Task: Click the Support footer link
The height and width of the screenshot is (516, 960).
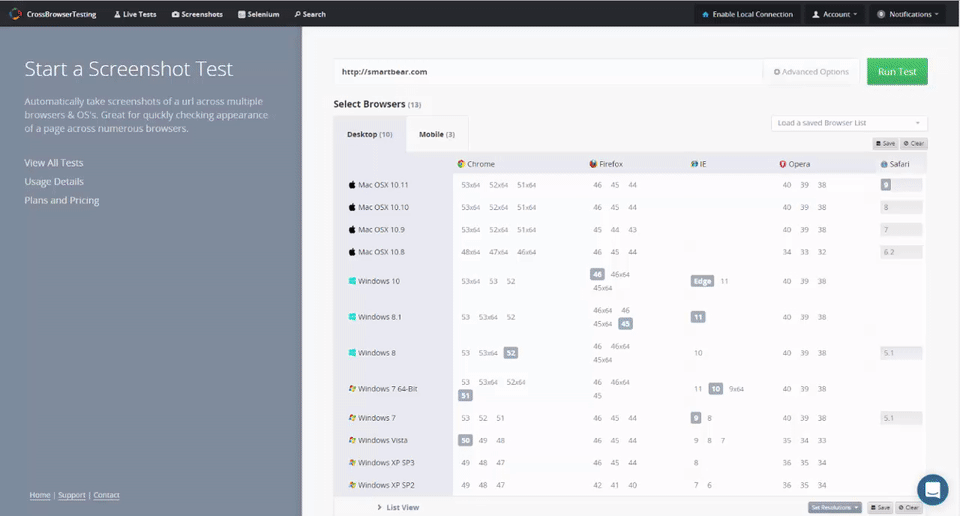Action: [x=72, y=495]
